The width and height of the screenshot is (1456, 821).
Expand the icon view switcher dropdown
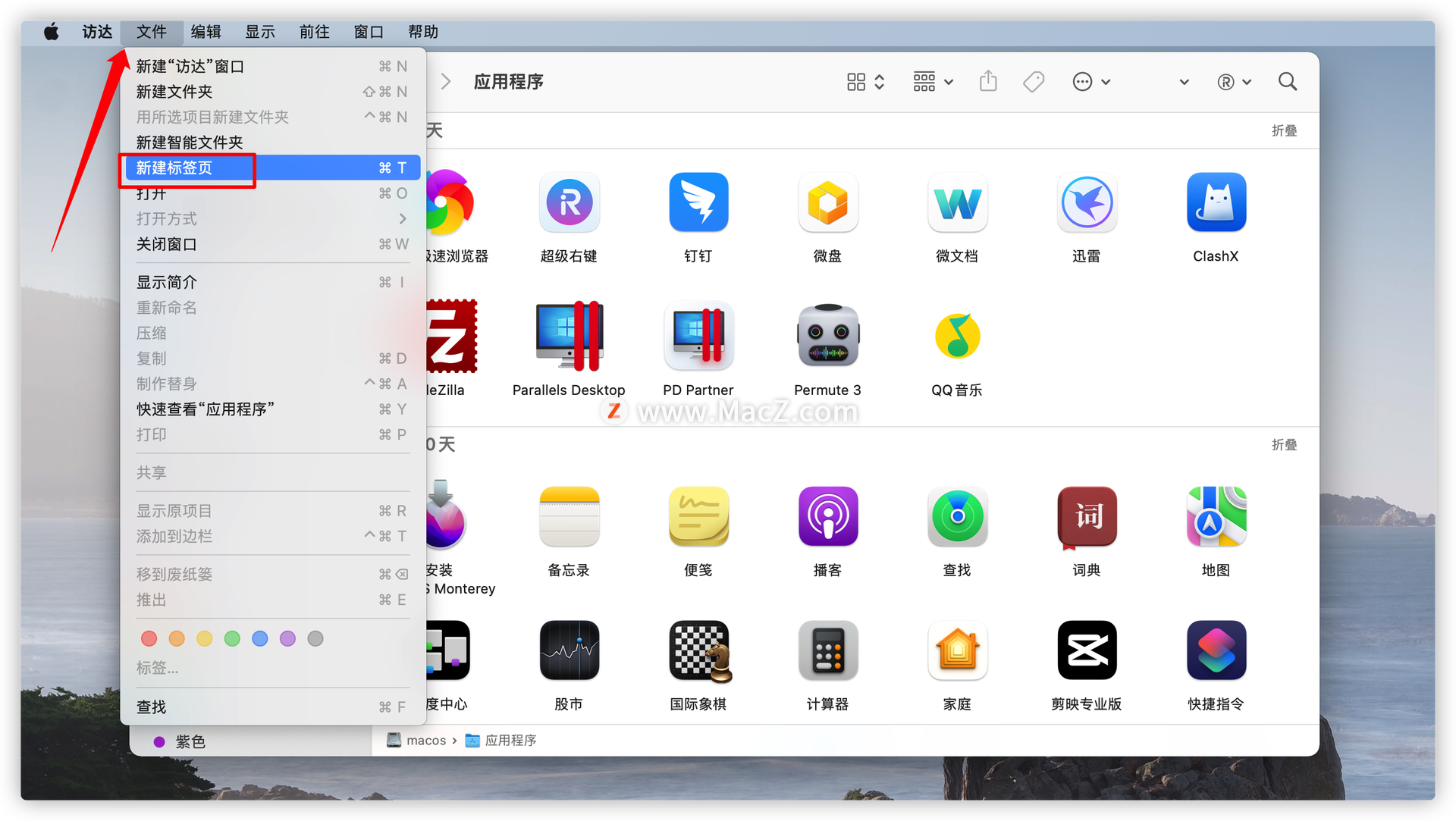[x=865, y=82]
